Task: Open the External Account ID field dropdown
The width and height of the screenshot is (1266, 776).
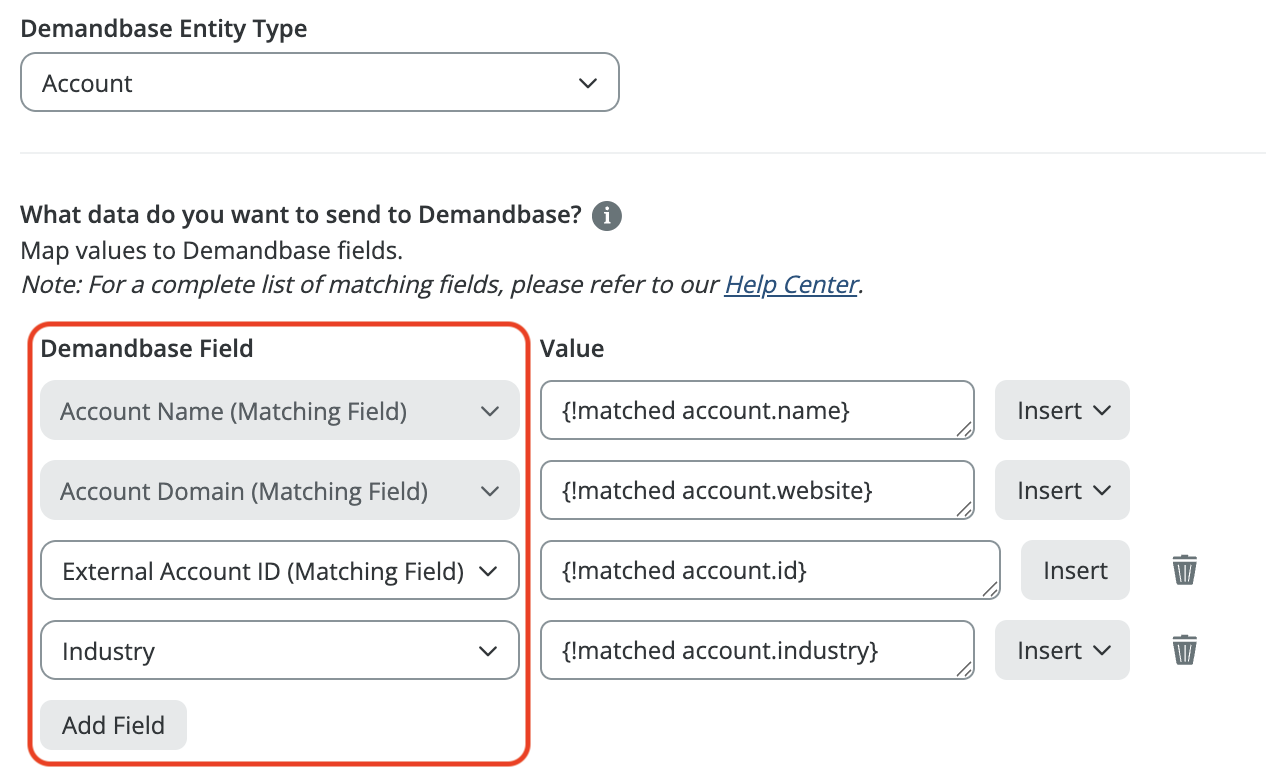Action: click(x=279, y=571)
